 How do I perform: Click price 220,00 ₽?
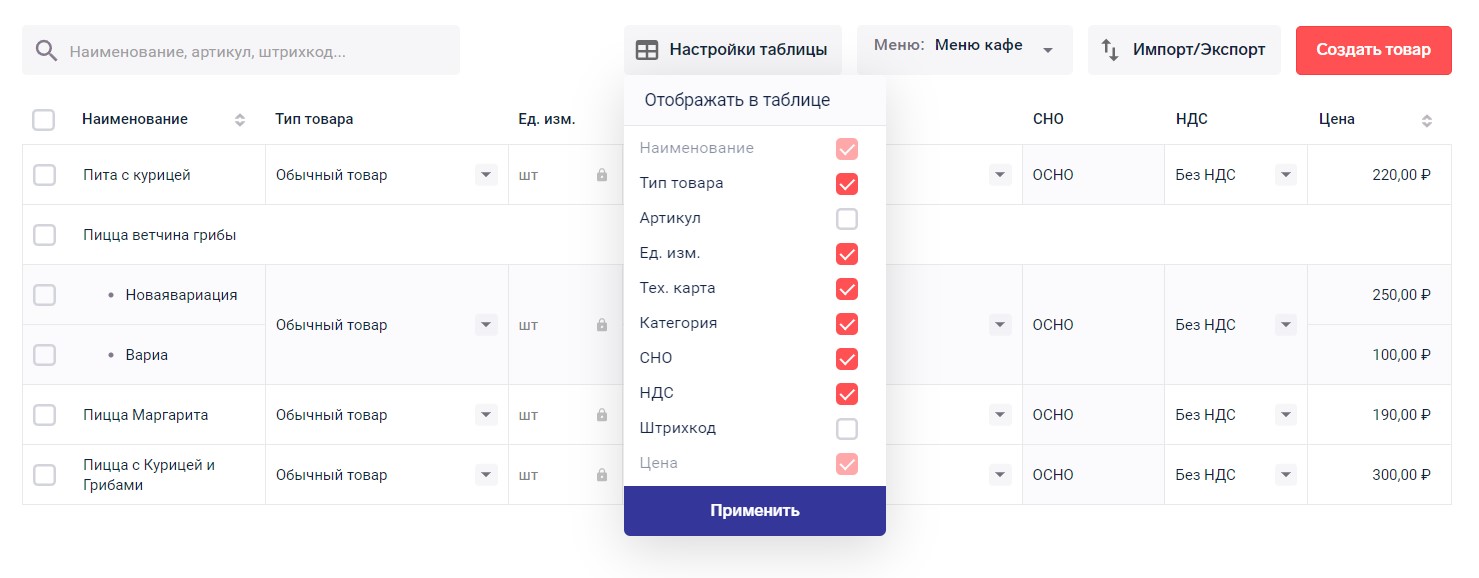pos(1402,175)
